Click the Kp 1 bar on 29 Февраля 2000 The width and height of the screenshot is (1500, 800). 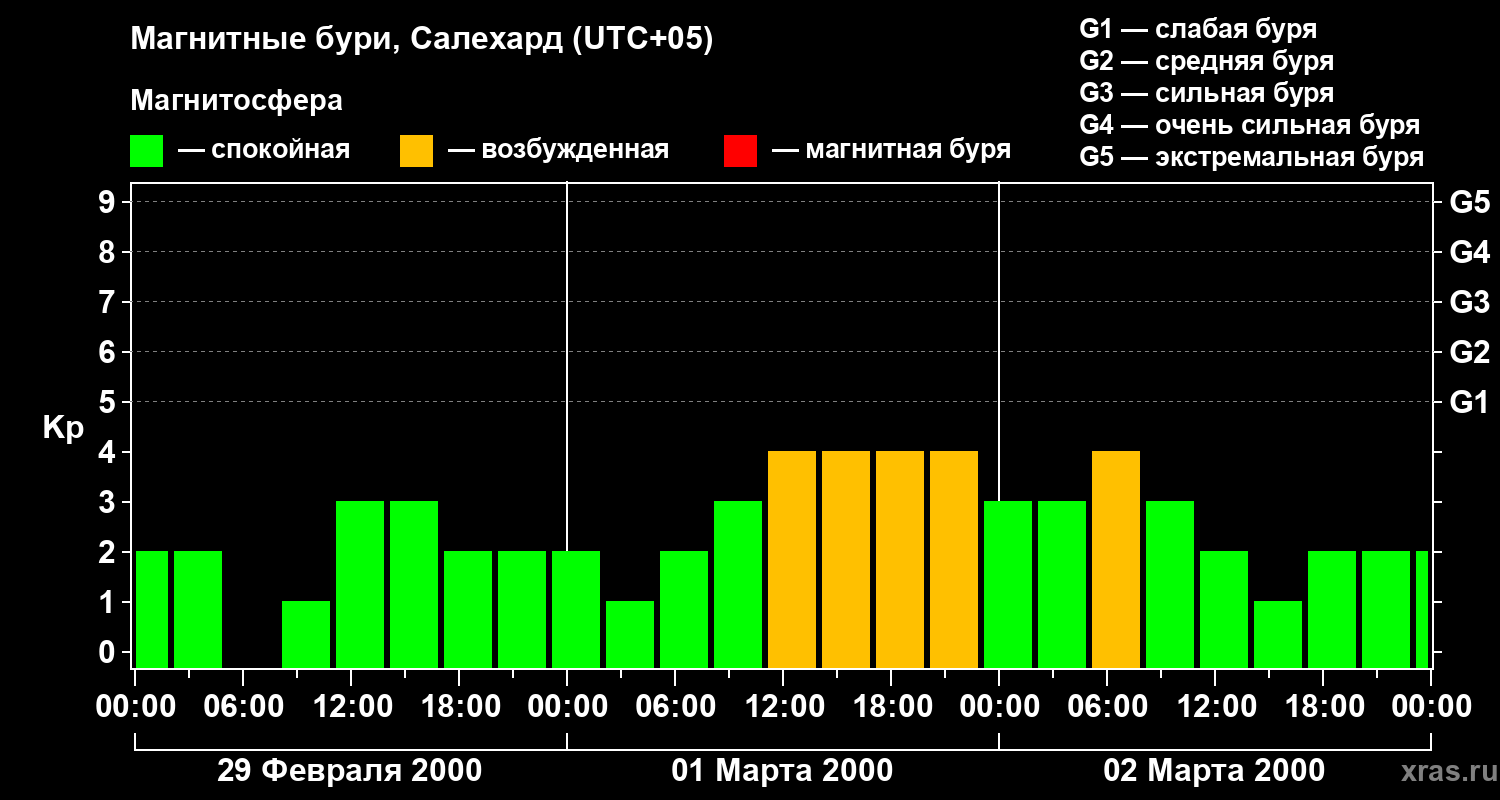point(306,634)
